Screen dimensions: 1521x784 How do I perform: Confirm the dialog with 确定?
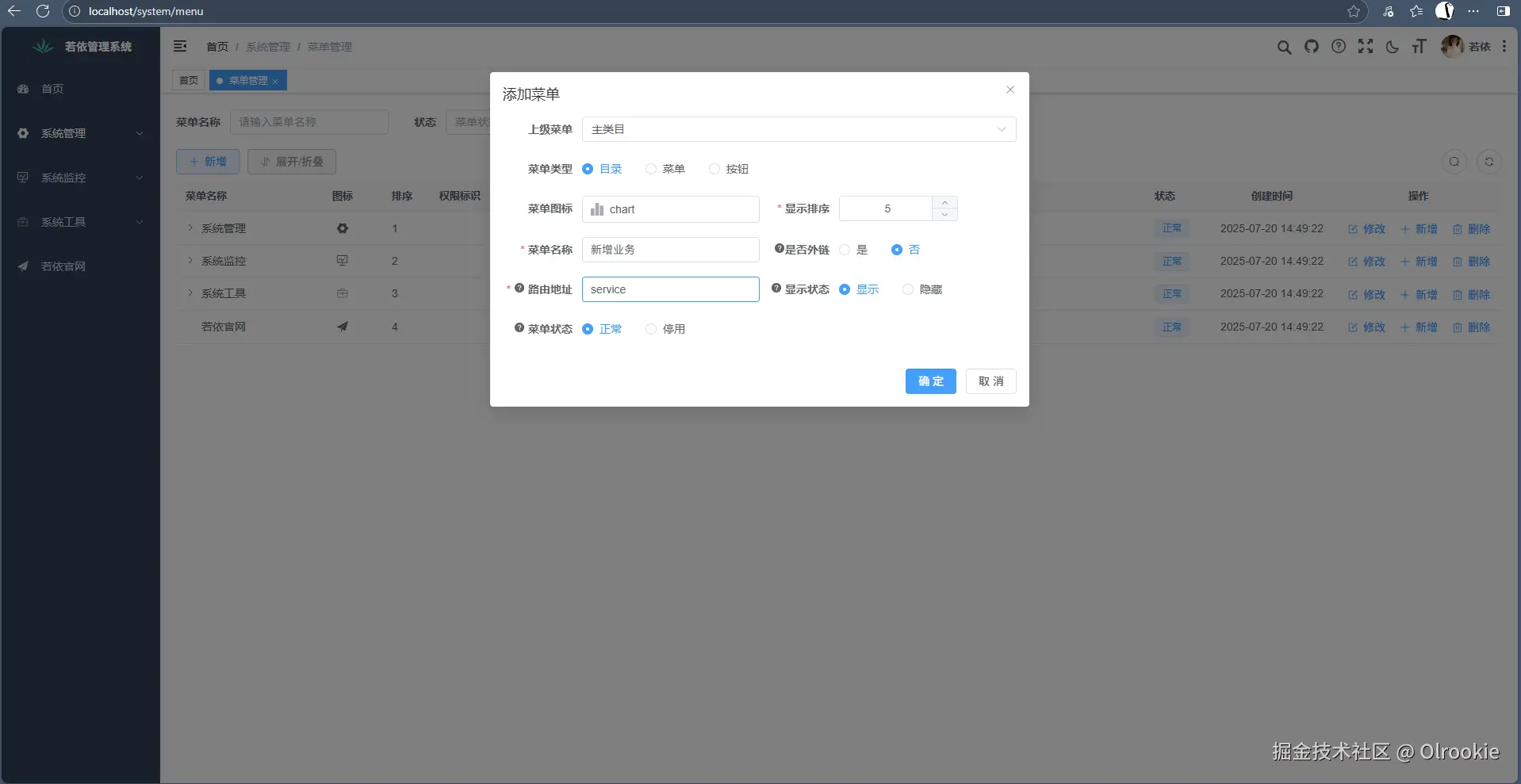pos(931,381)
